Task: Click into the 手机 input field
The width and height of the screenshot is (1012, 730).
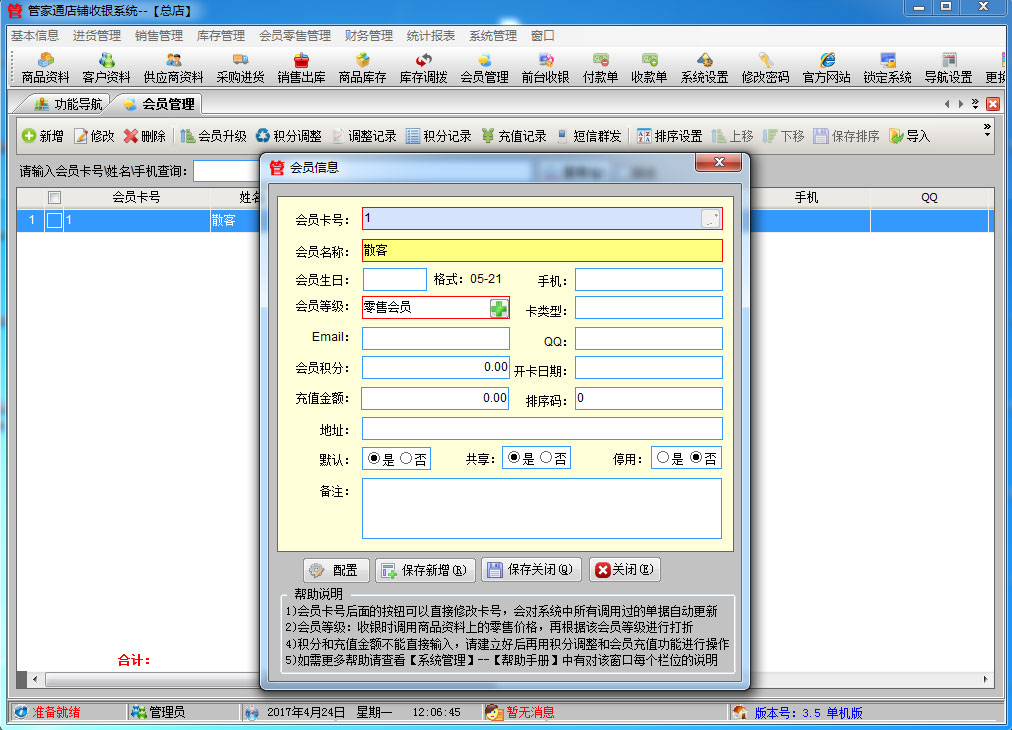Action: pos(649,280)
